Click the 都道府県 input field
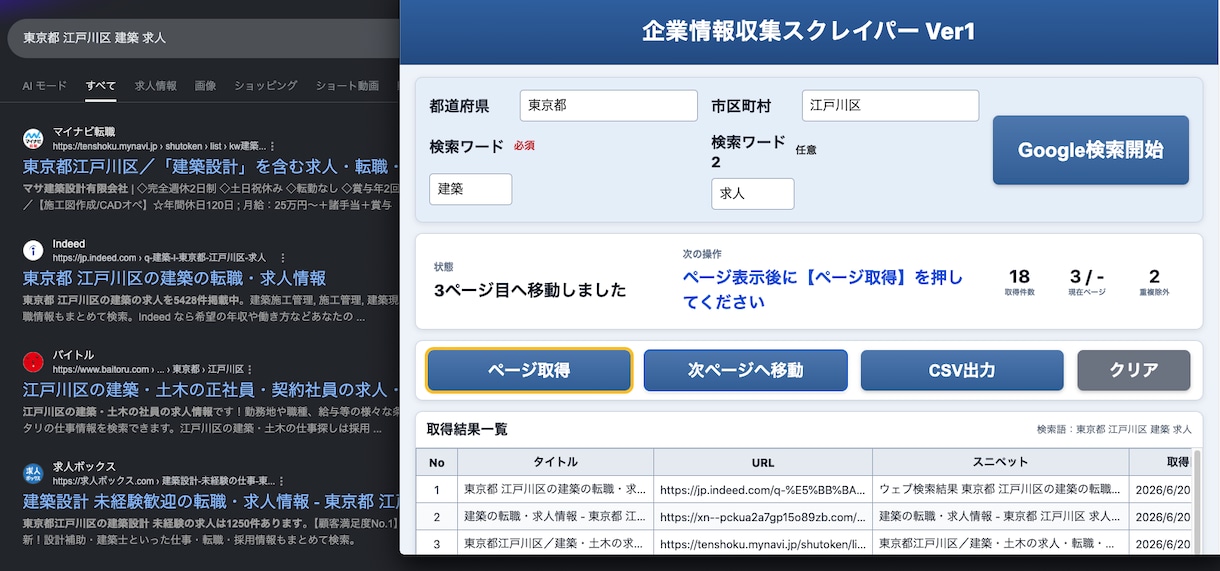This screenshot has width=1220, height=571. tap(609, 105)
